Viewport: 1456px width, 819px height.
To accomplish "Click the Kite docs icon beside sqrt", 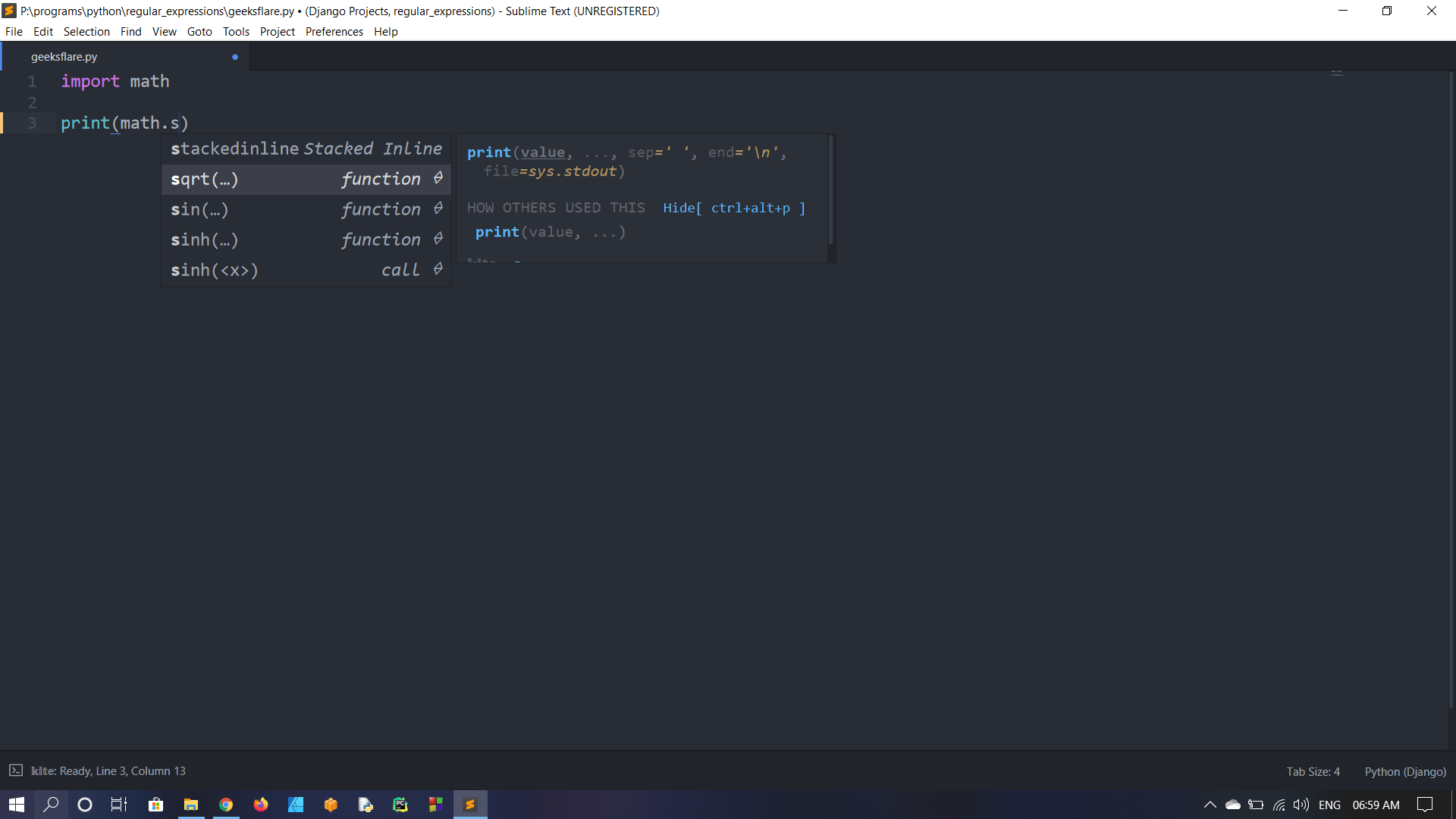I will (438, 178).
